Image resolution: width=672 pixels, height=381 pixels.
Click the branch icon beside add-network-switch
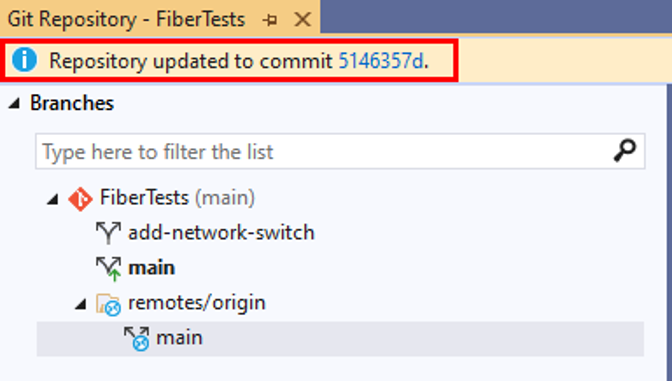[x=108, y=233]
